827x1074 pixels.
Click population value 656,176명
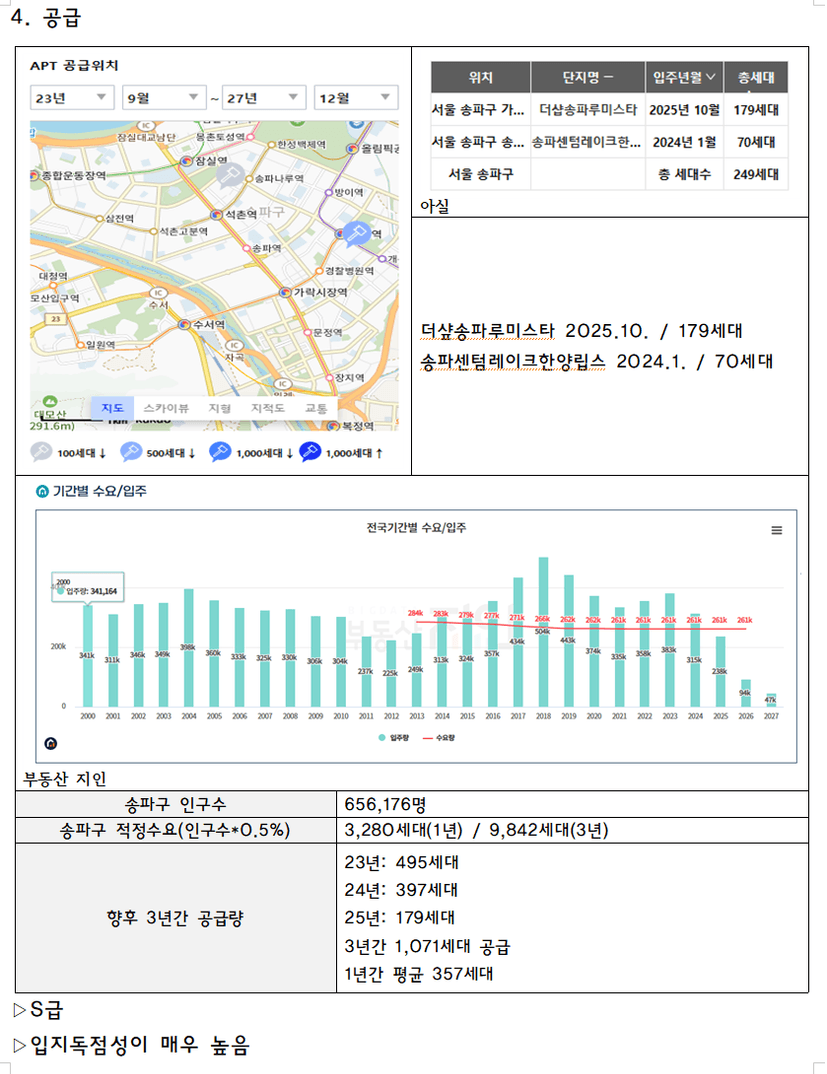tap(386, 804)
